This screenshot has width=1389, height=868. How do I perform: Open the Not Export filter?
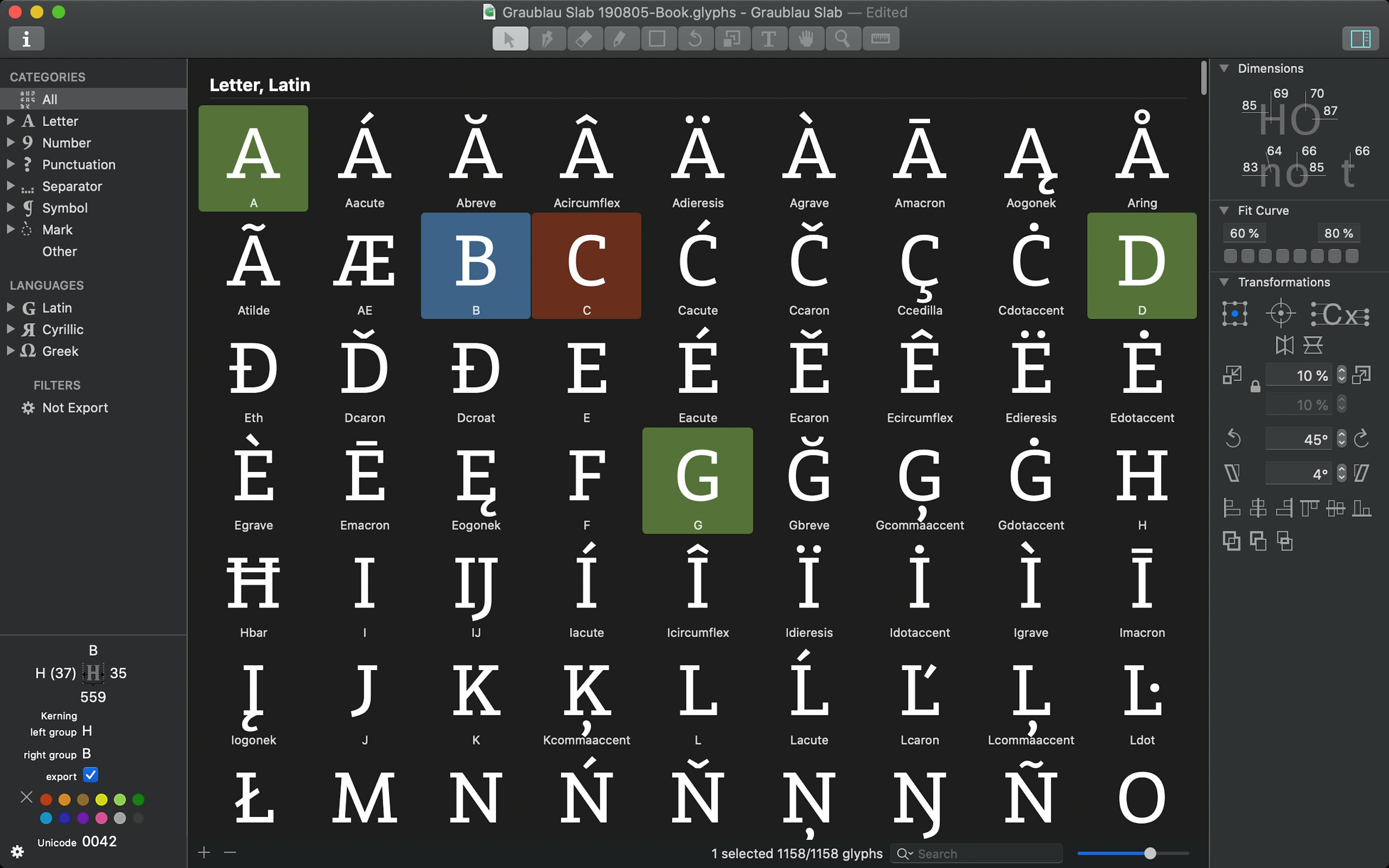point(75,408)
